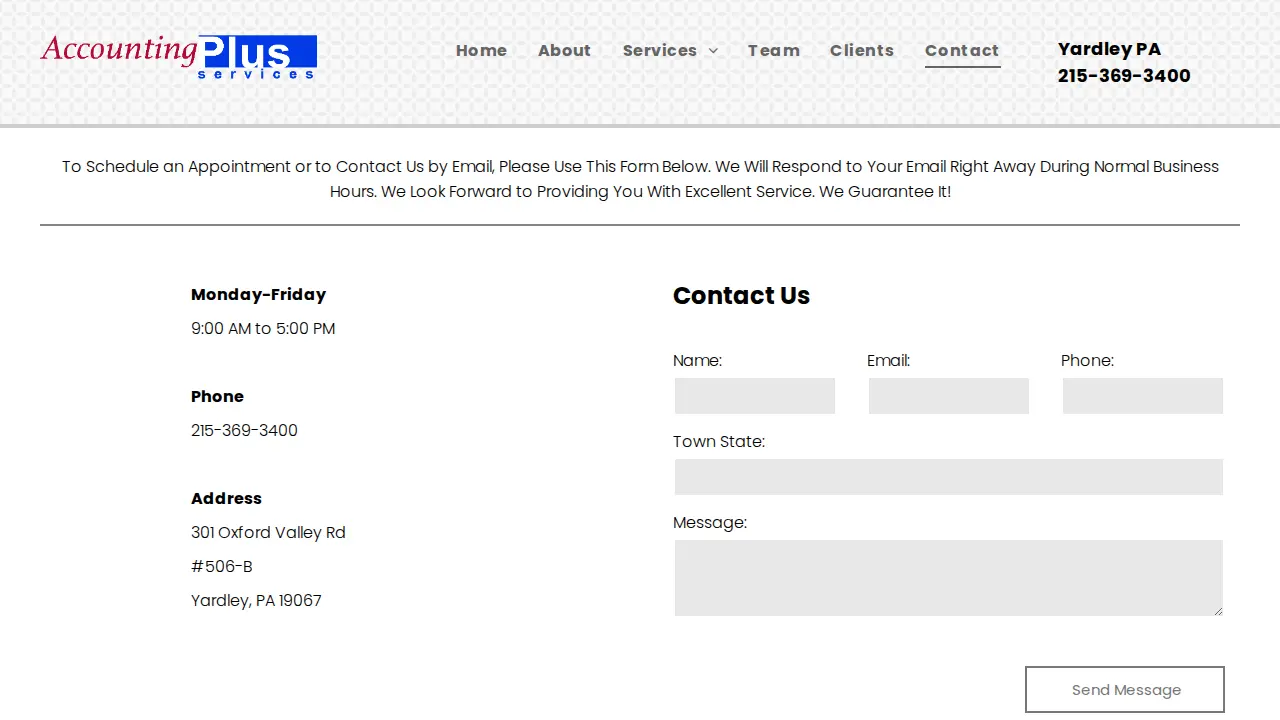
Task: Click the Contact Us heading
Action: coord(741,296)
